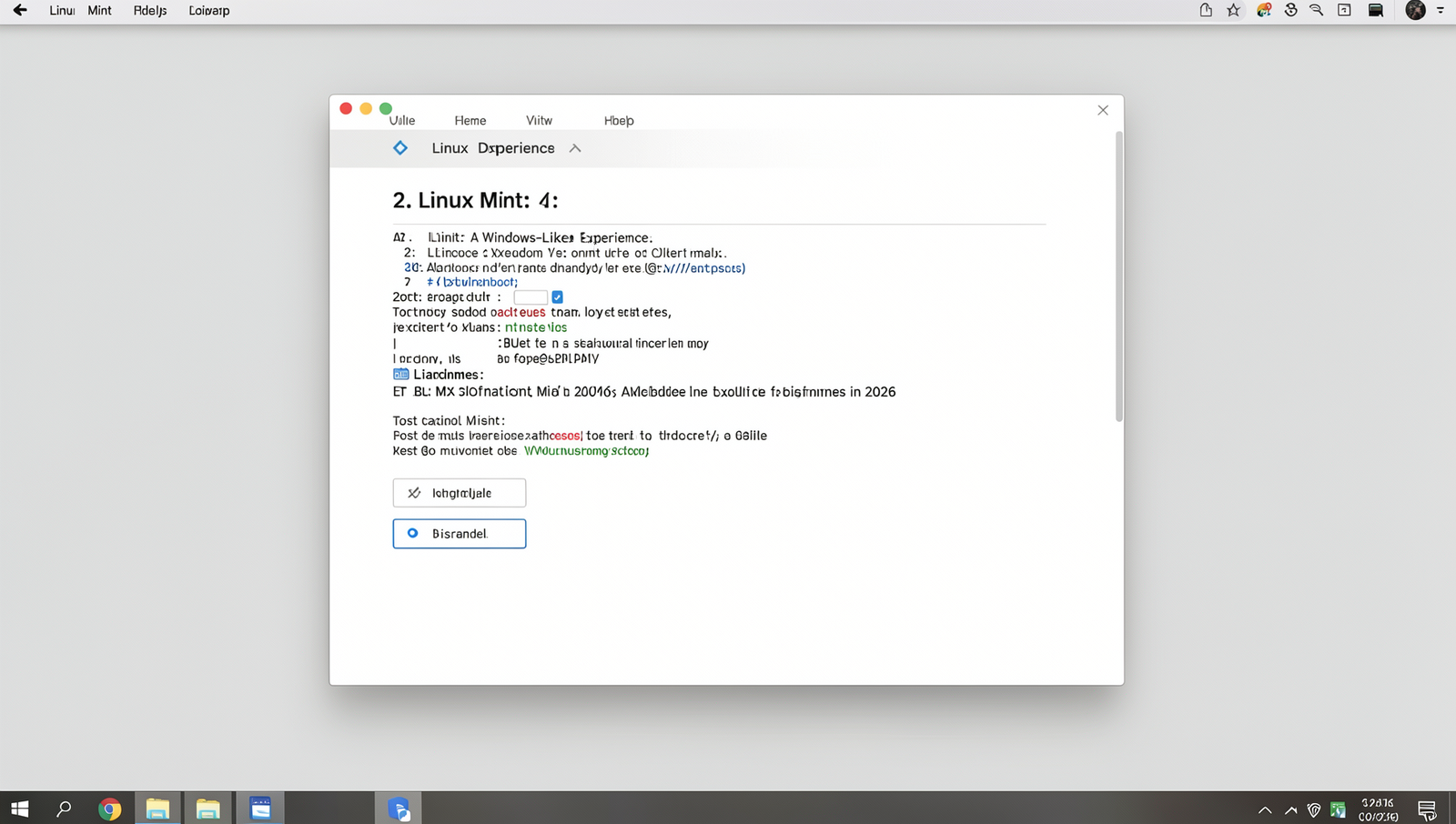
Task: Open the colorful extension icon
Action: (x=1264, y=10)
